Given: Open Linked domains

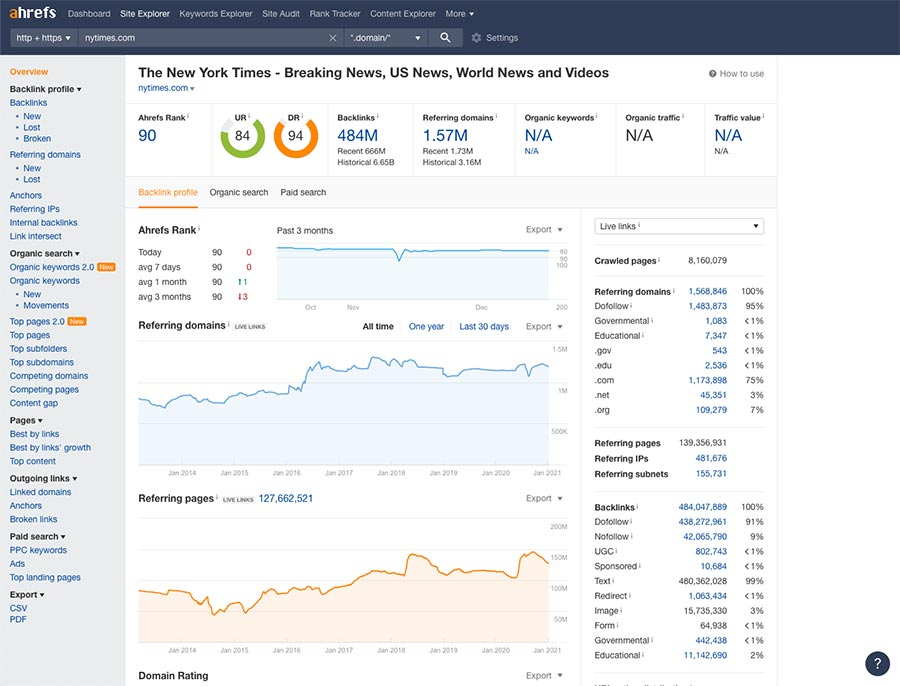Looking at the screenshot, I should tap(40, 492).
